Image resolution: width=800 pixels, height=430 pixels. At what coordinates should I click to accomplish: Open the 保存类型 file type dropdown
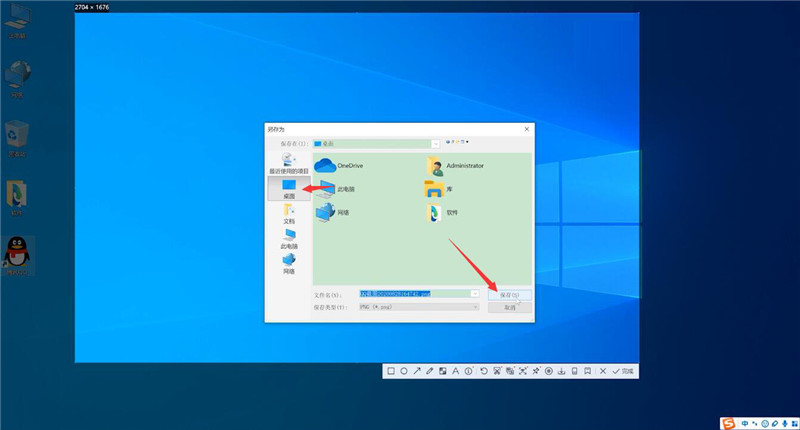[475, 307]
